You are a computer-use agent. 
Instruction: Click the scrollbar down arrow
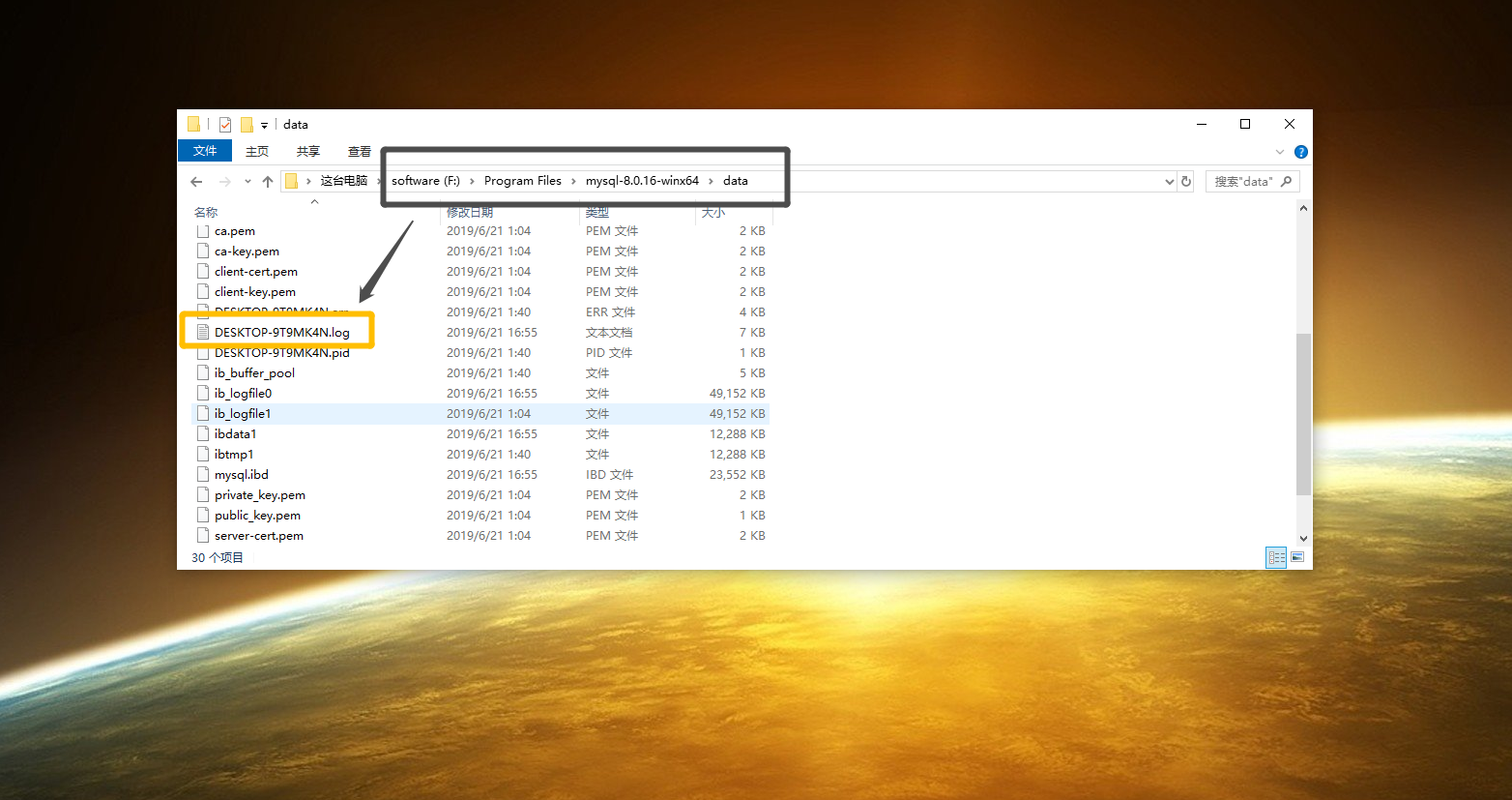(x=1303, y=539)
